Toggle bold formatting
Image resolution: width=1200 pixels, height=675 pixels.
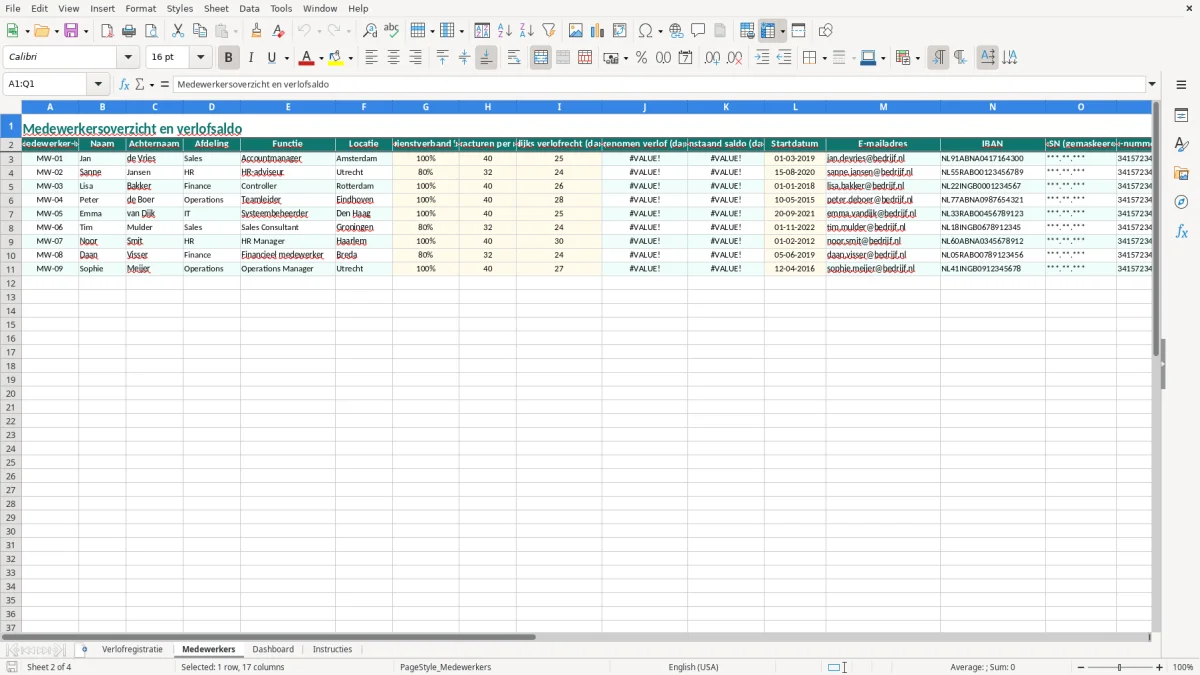pos(229,58)
